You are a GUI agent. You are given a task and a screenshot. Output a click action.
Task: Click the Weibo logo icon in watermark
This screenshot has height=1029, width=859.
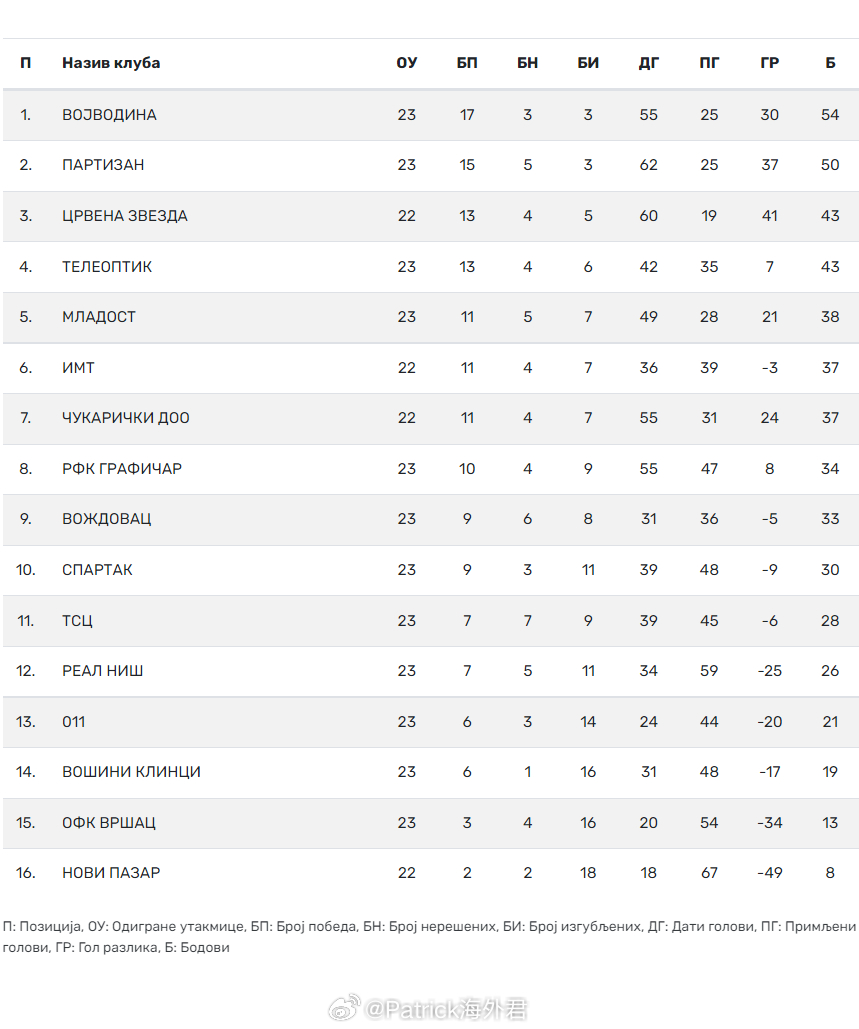[345, 1009]
